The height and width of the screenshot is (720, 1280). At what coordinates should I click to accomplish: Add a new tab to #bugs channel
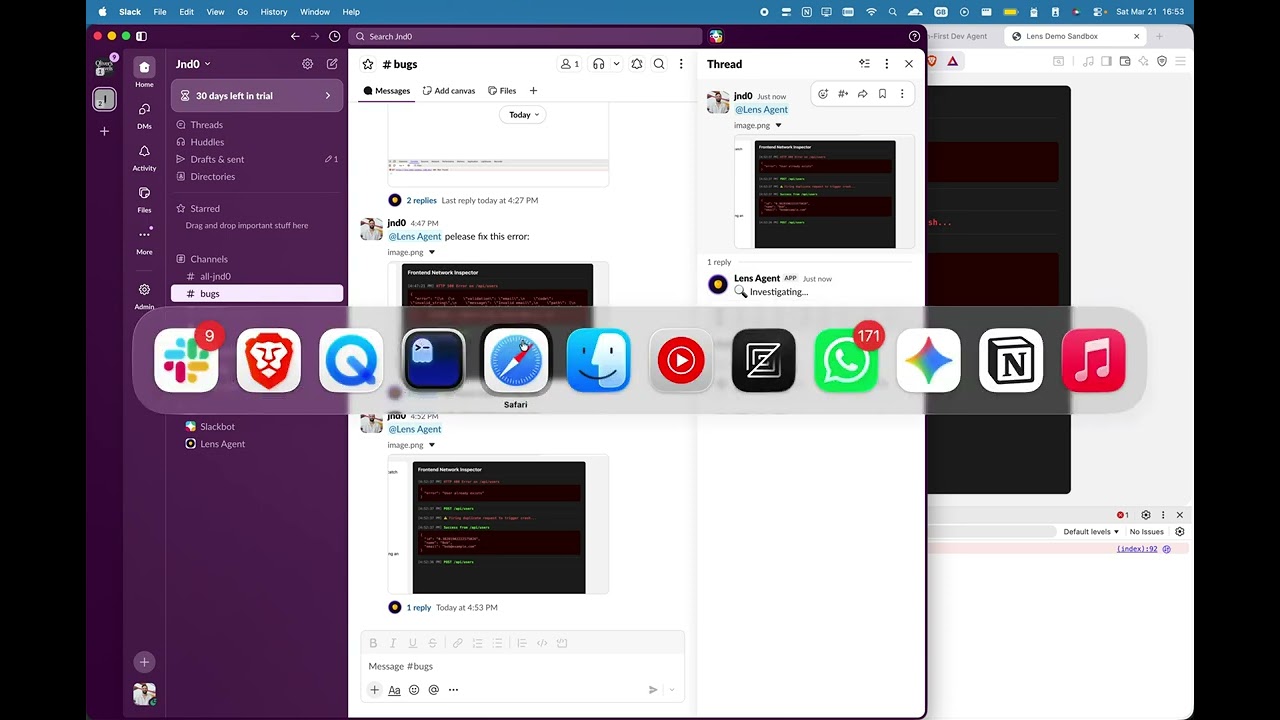coord(533,91)
